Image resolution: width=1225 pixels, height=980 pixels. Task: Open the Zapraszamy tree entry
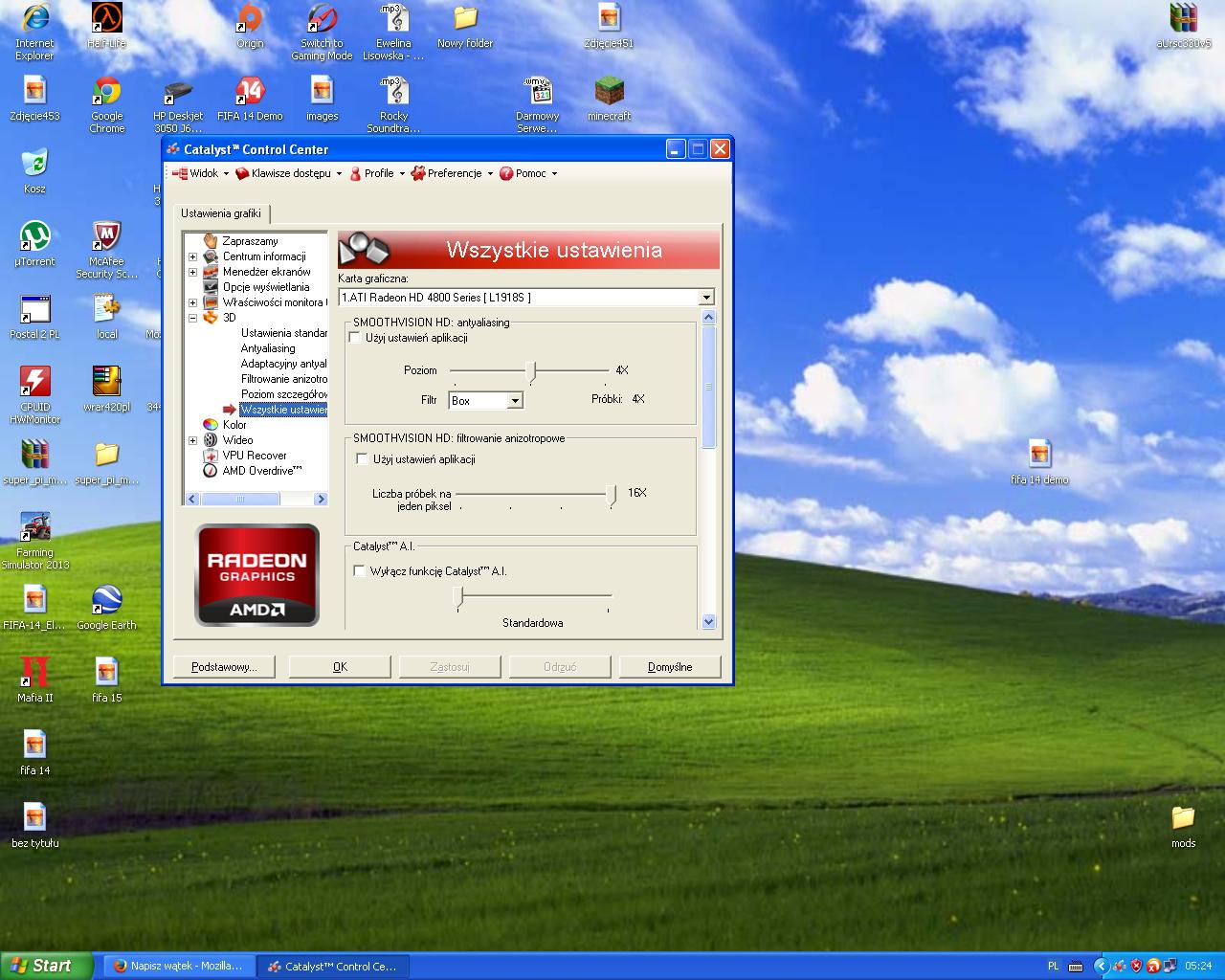pyautogui.click(x=250, y=241)
